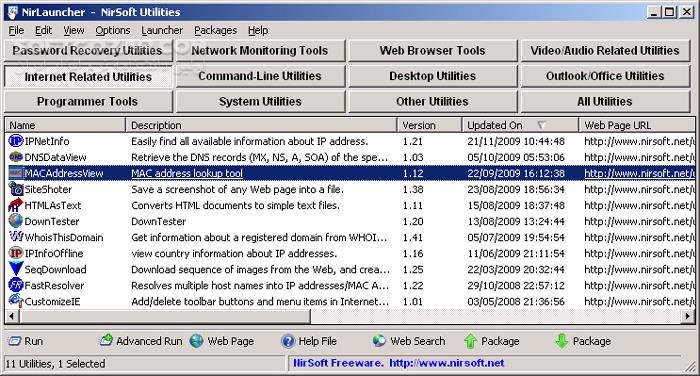Sort by the Web Page URL column header
Screen dimensions: 700x376
click(x=637, y=125)
